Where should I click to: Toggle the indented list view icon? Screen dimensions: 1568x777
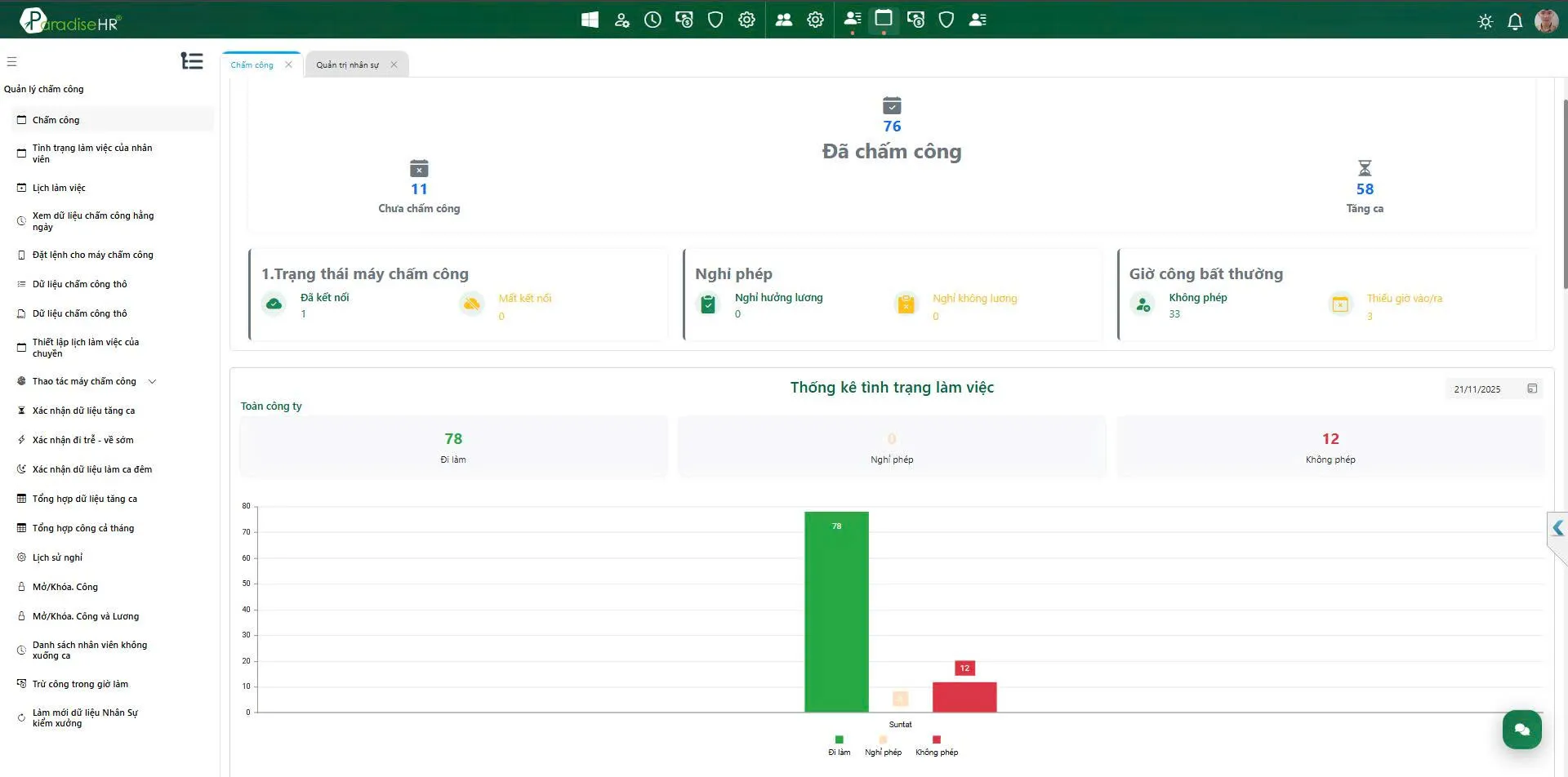pos(192,61)
